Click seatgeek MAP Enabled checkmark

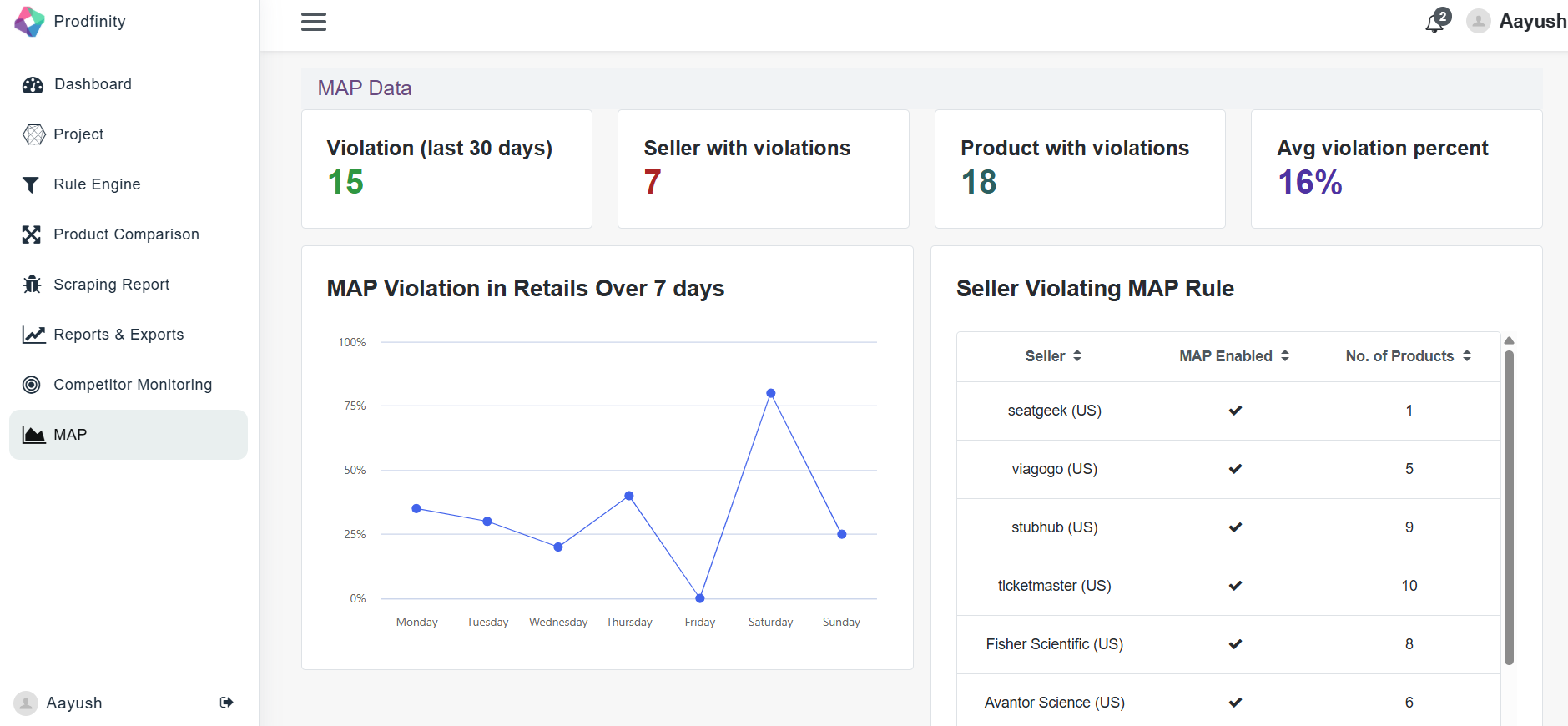1236,411
